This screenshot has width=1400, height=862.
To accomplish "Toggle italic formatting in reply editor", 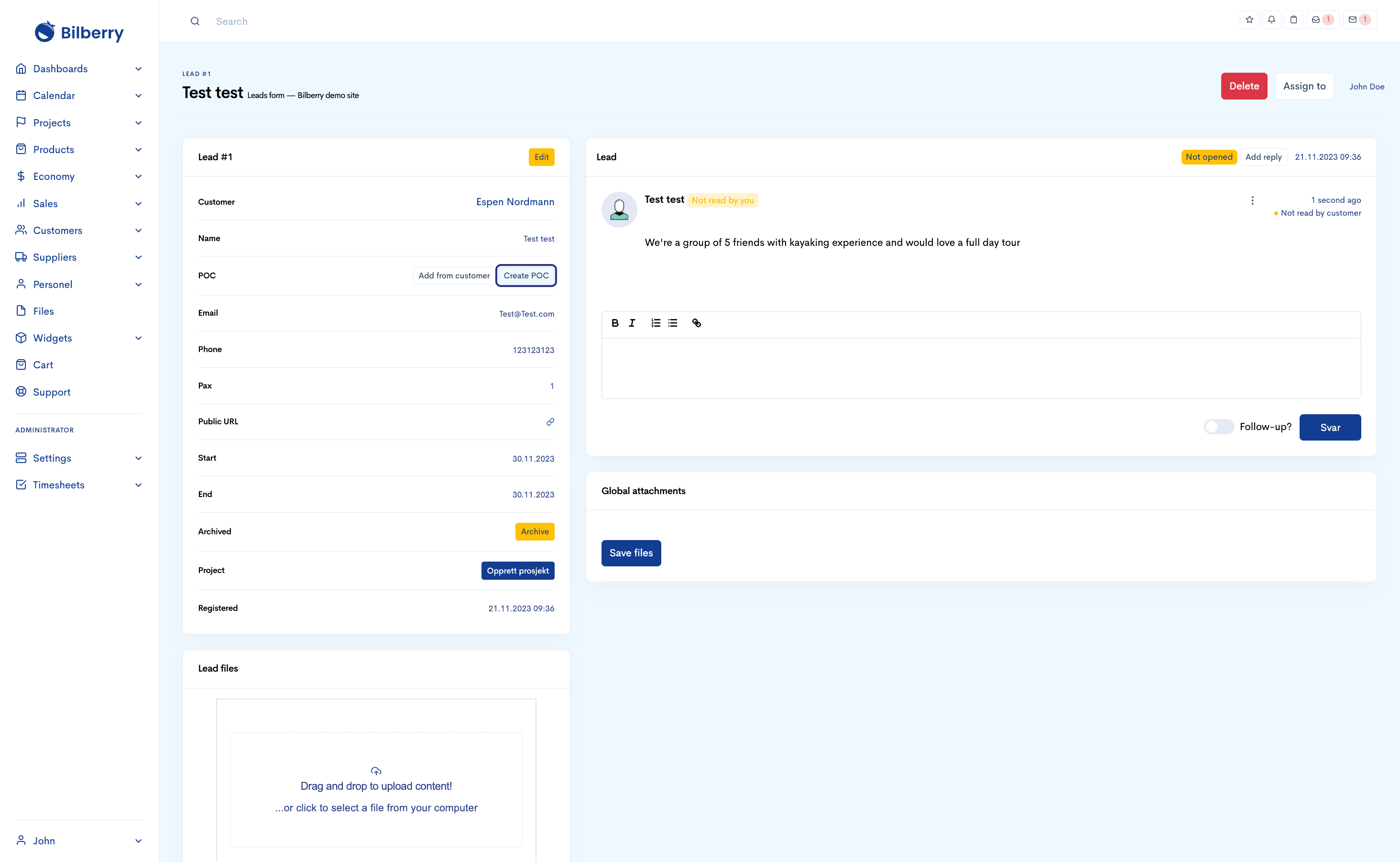I will (x=632, y=323).
